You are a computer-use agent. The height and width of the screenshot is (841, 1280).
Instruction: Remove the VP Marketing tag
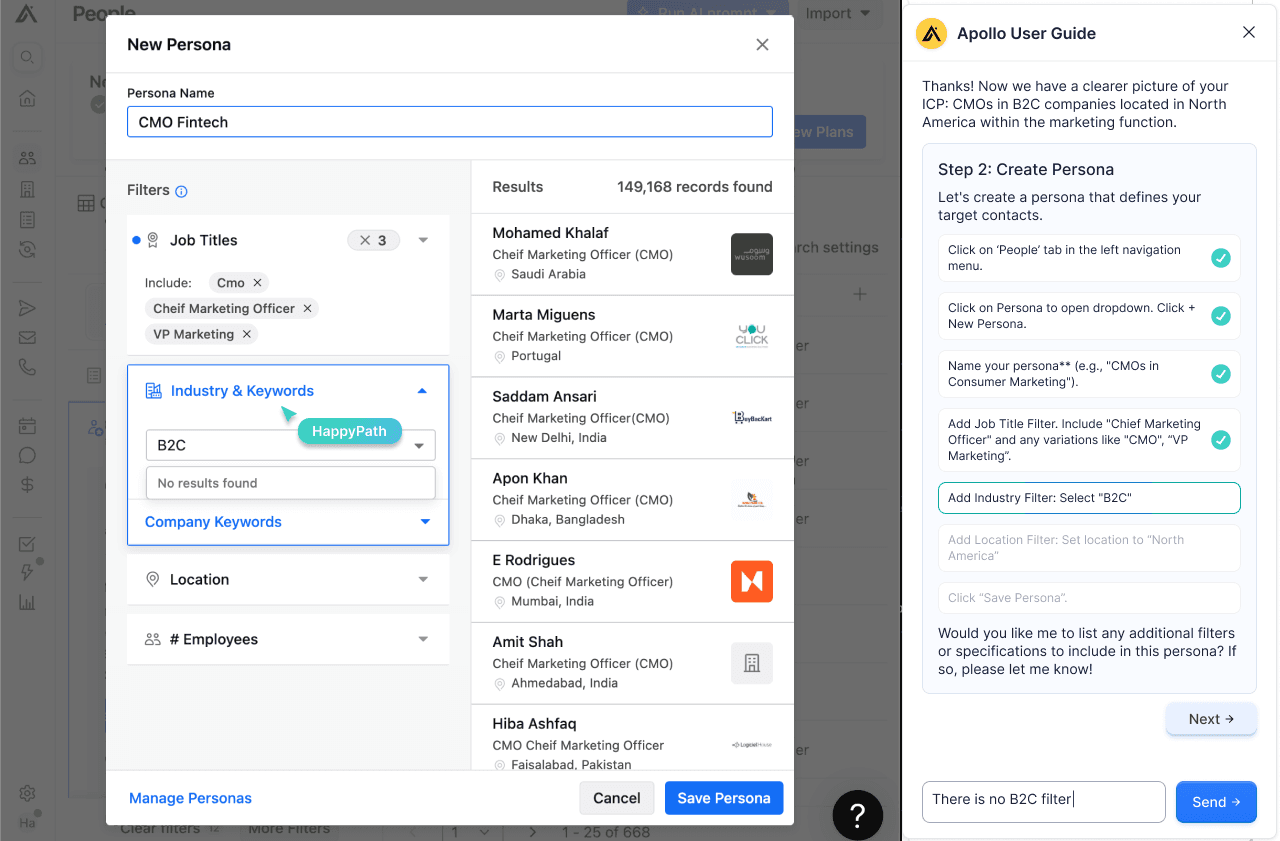pos(247,334)
